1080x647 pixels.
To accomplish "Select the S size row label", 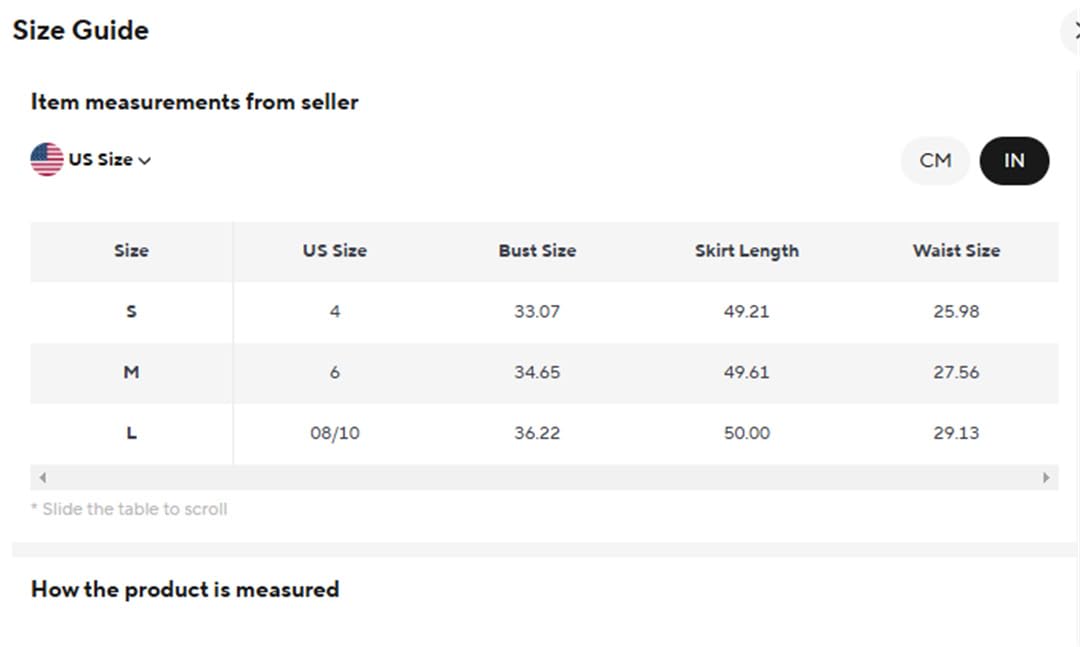I will click(131, 311).
